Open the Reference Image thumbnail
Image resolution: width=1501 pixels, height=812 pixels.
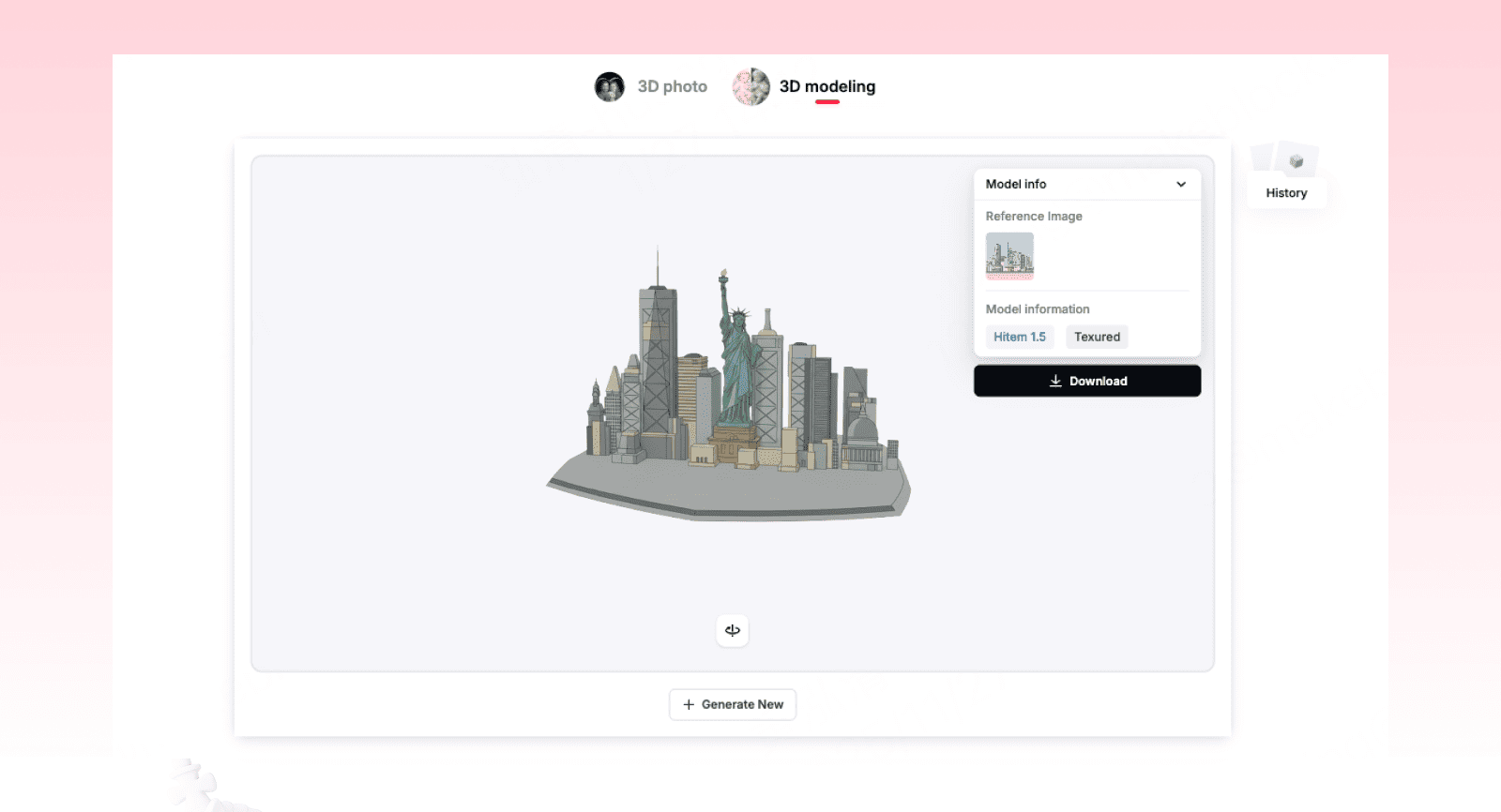1009,256
